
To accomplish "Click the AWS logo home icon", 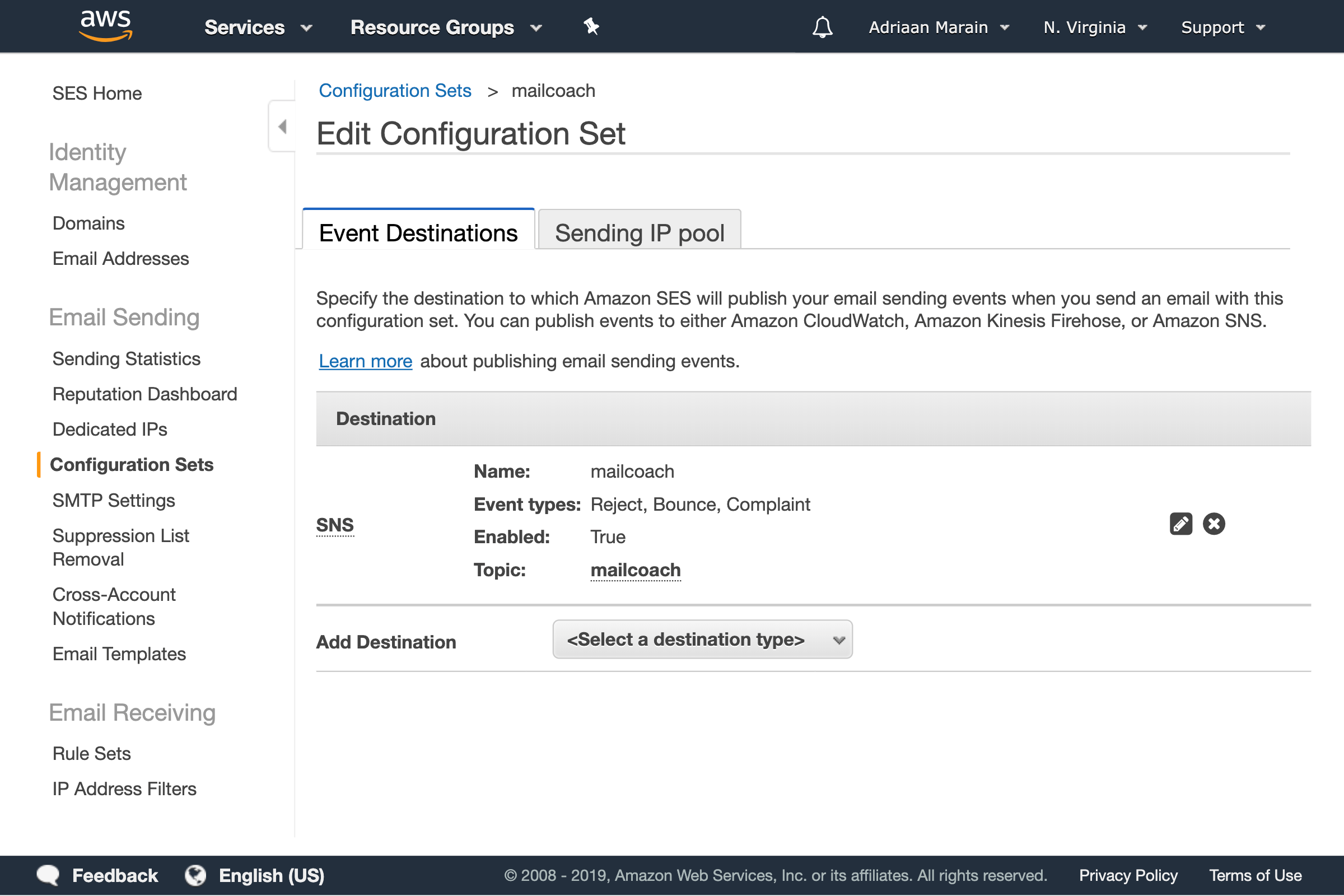I will click(106, 26).
